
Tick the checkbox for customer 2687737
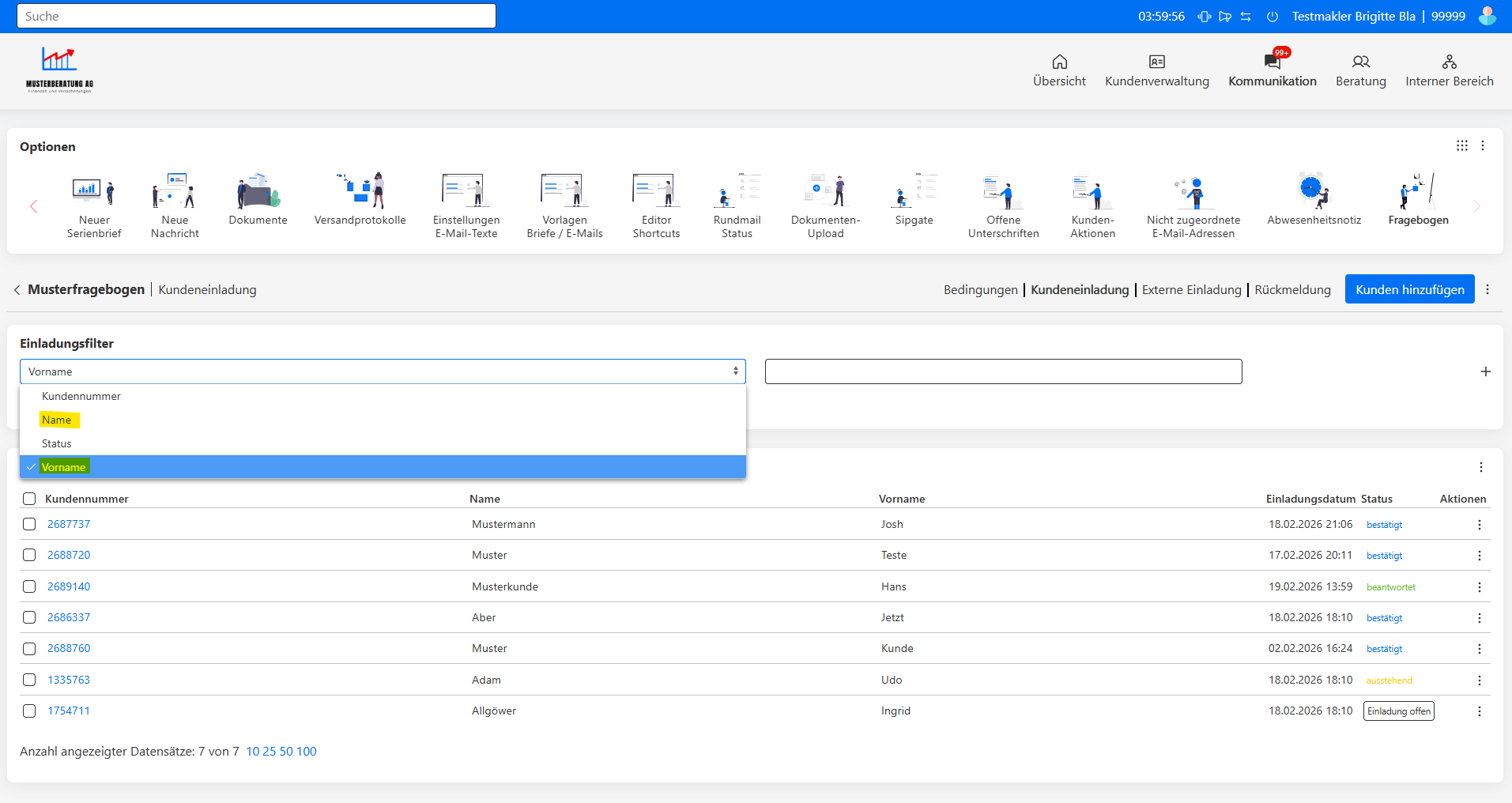pos(29,524)
